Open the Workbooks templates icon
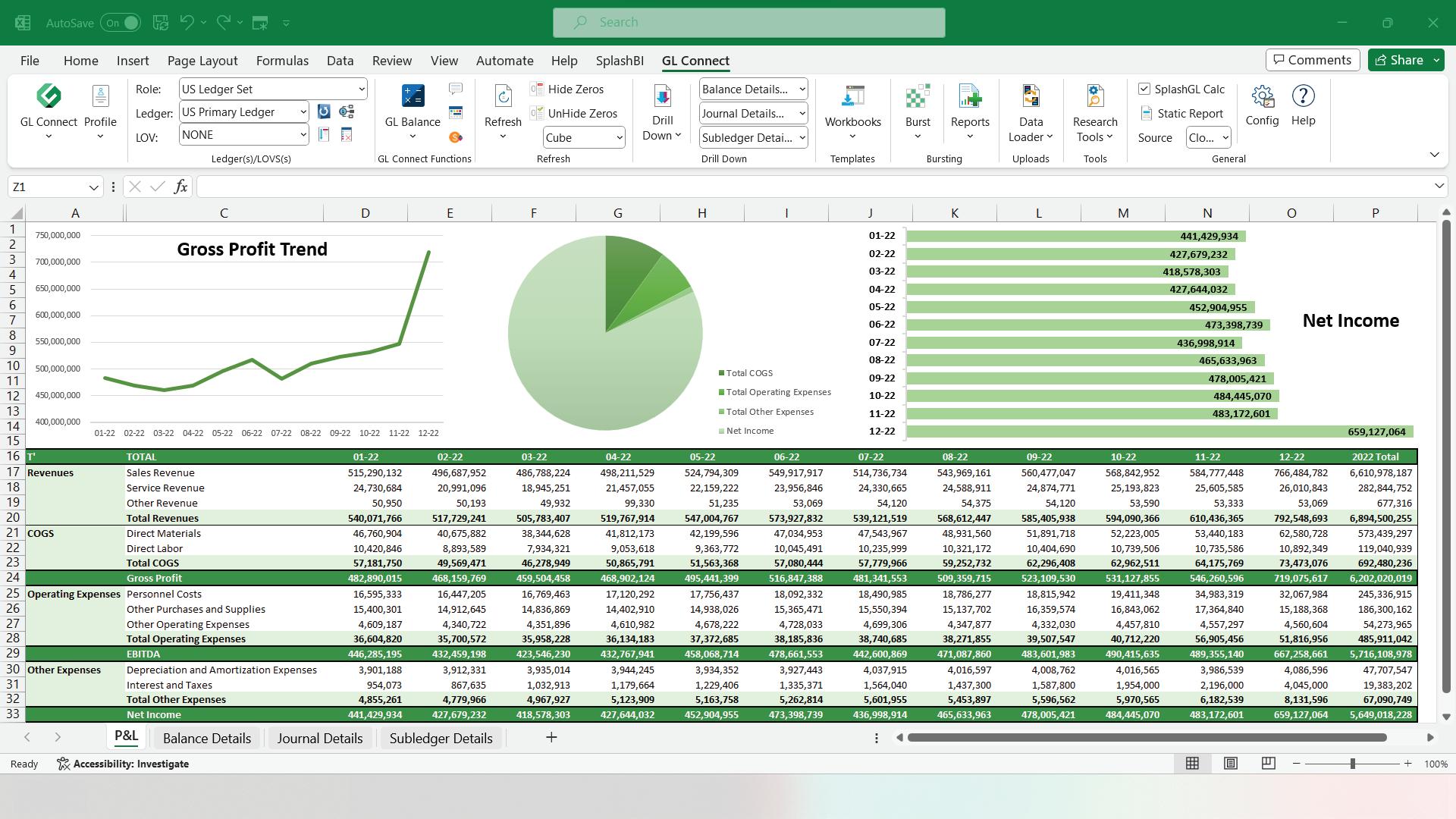 click(852, 96)
